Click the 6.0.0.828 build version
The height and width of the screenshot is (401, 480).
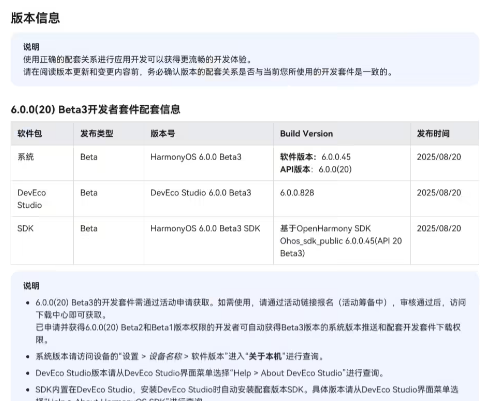pyautogui.click(x=297, y=193)
